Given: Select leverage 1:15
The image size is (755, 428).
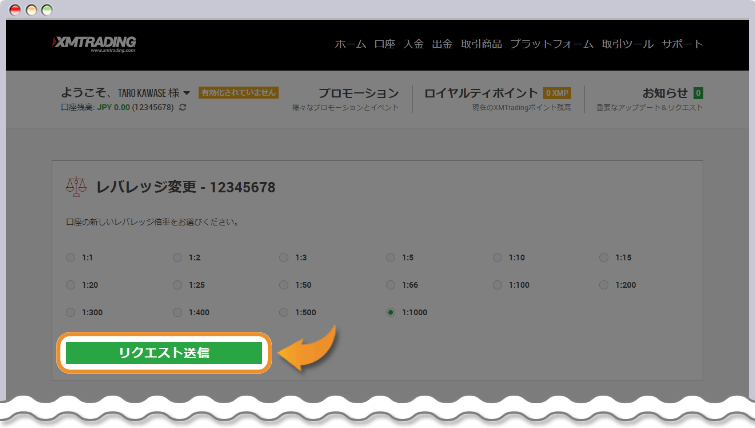Looking at the screenshot, I should (x=604, y=258).
